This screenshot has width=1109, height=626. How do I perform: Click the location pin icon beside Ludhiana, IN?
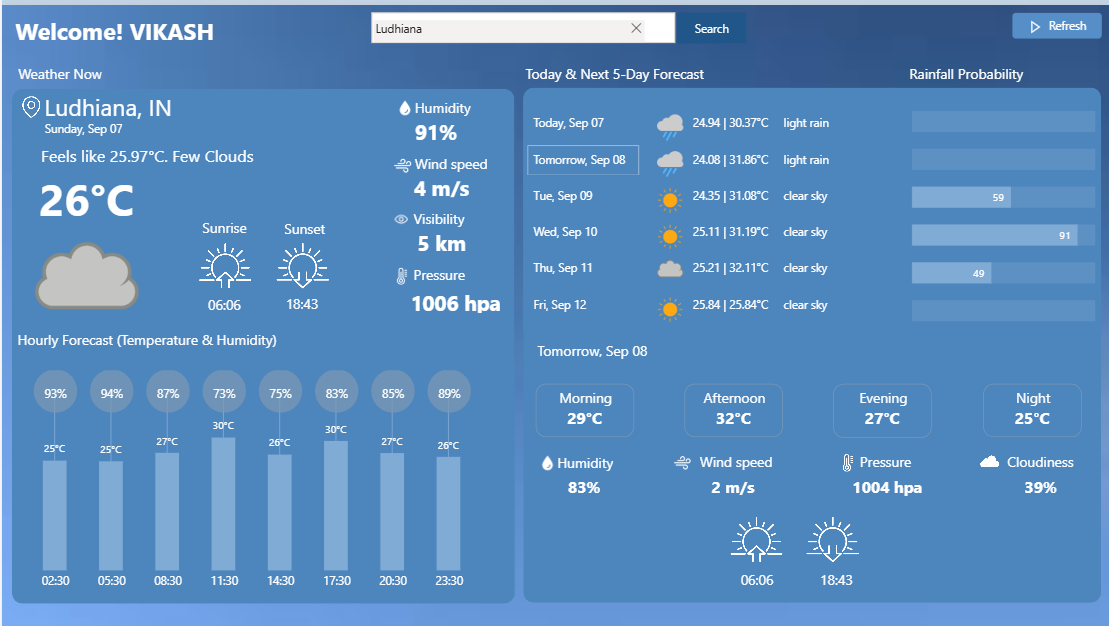pyautogui.click(x=31, y=107)
